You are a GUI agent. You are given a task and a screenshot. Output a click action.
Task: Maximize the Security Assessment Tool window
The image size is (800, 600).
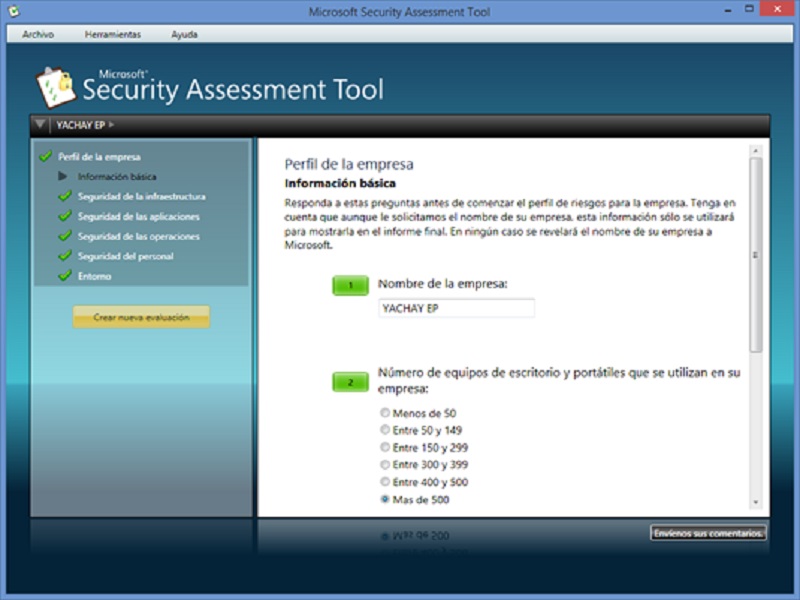pos(749,9)
